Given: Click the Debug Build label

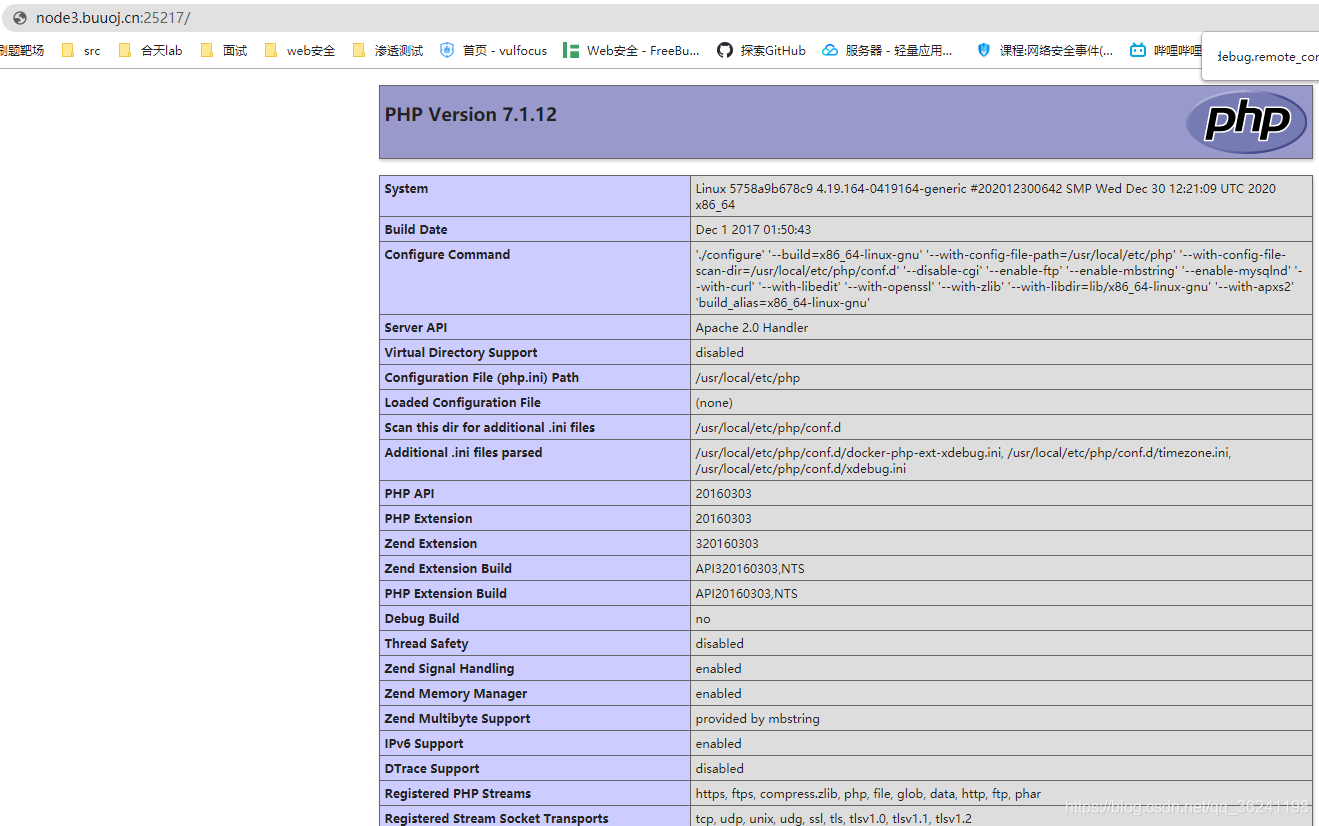Looking at the screenshot, I should [x=423, y=619].
